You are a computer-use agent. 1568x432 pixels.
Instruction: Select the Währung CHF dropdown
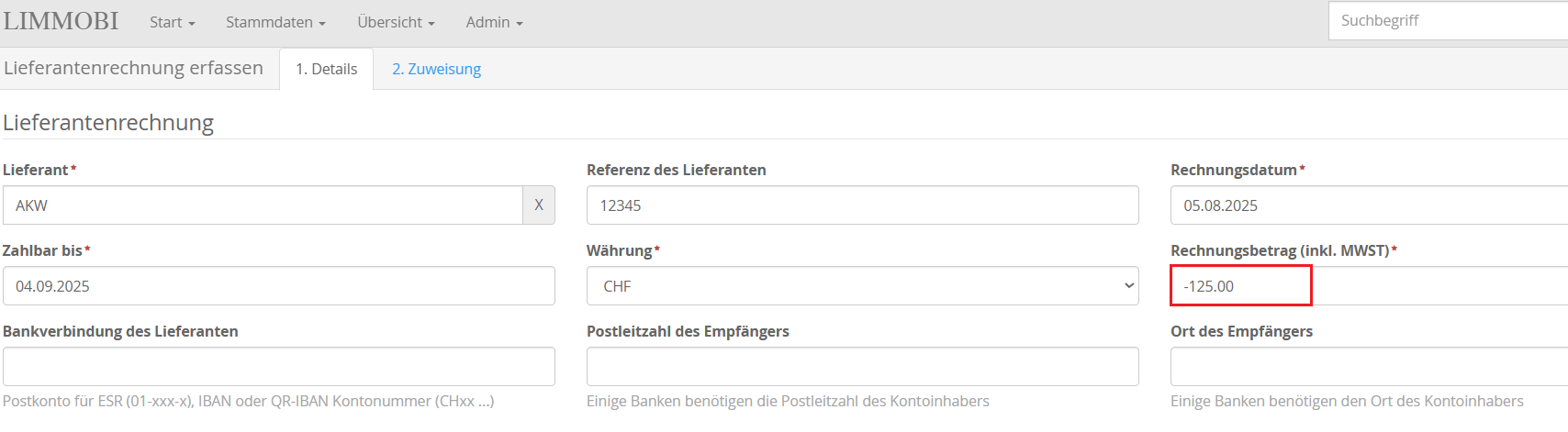click(863, 286)
